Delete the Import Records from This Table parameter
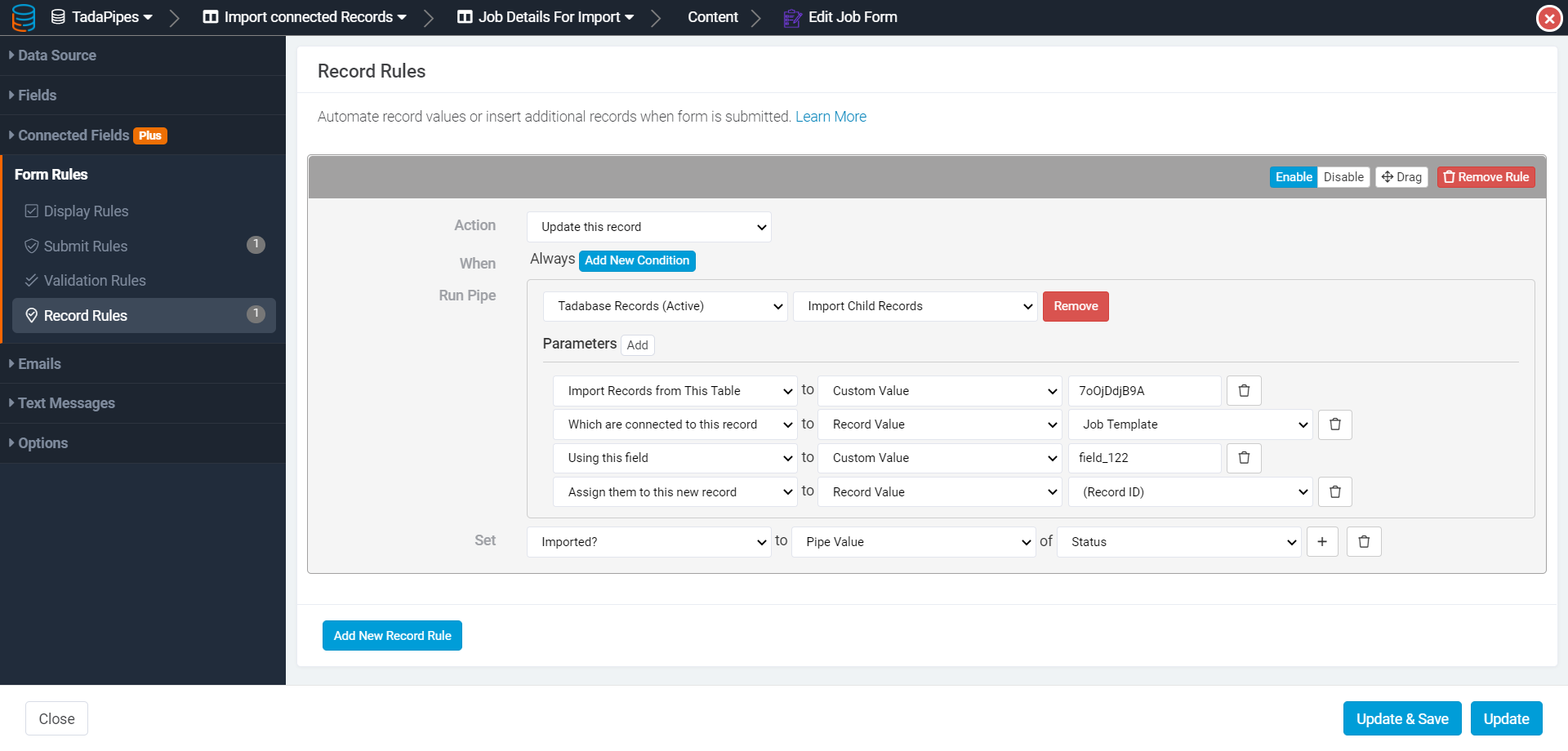This screenshot has height=751, width=1568. pos(1244,391)
